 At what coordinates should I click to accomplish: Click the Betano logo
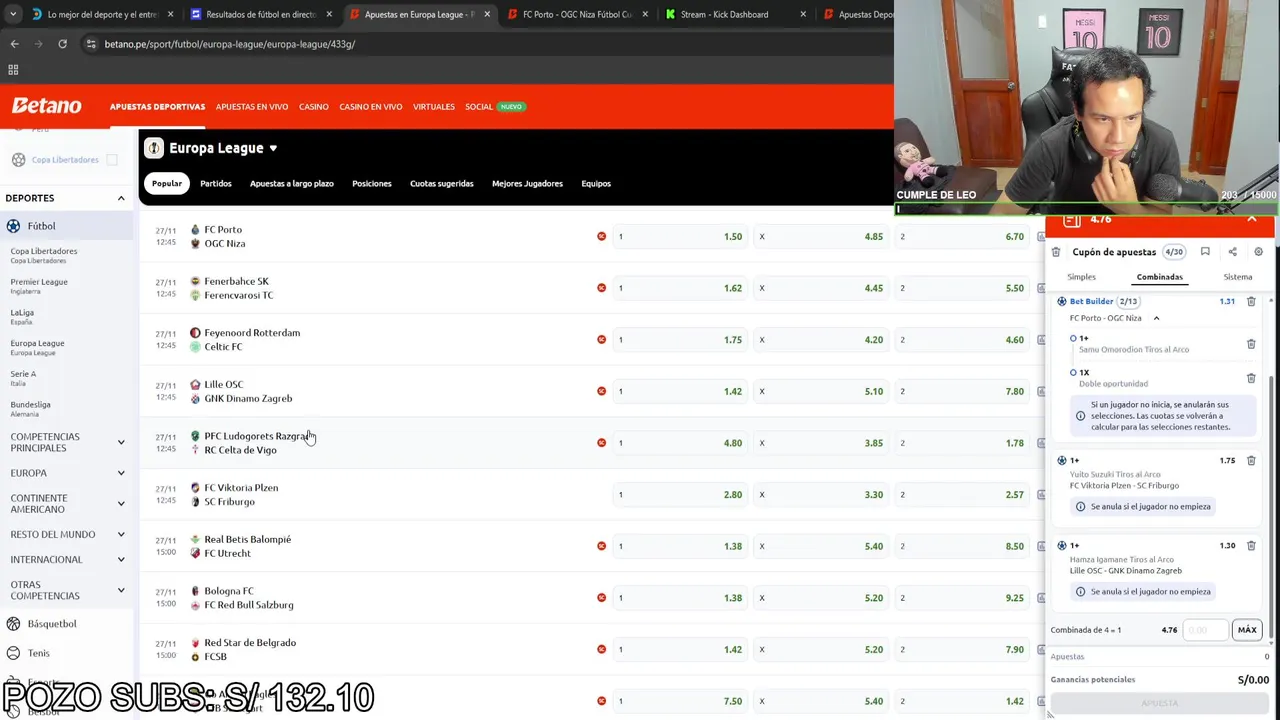pyautogui.click(x=46, y=106)
